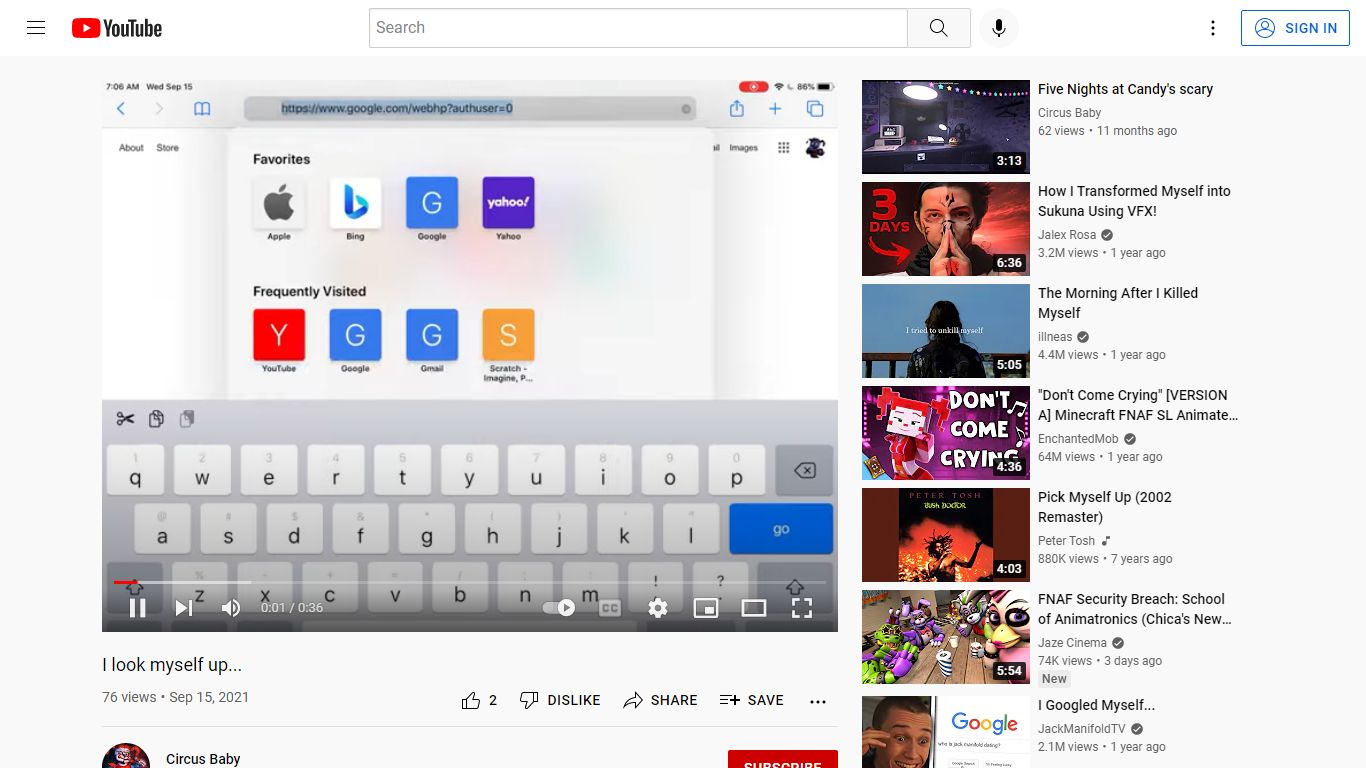The image size is (1366, 768).
Task: Open the player settings gear
Action: 657,607
